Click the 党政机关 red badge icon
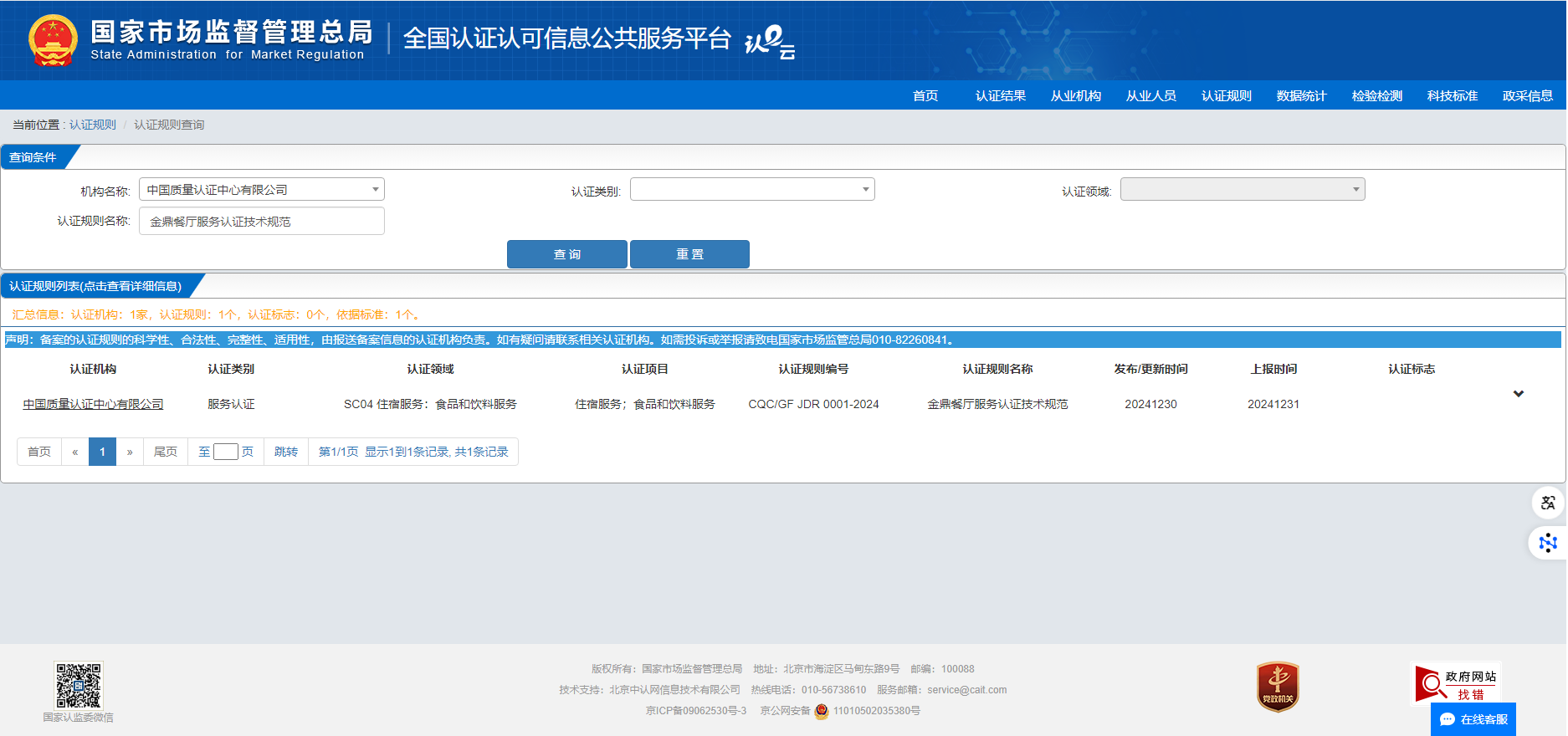This screenshot has height=736, width=1568. pos(1278,687)
